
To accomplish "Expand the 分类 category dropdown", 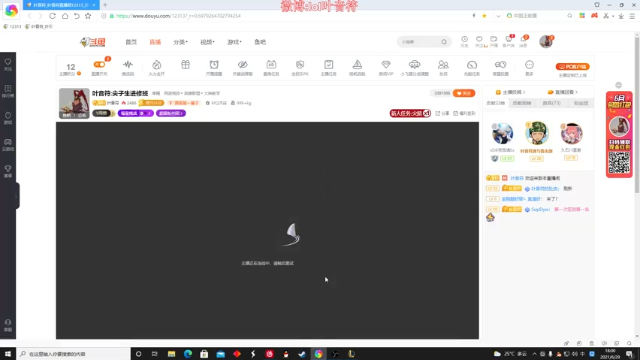I will 180,42.
